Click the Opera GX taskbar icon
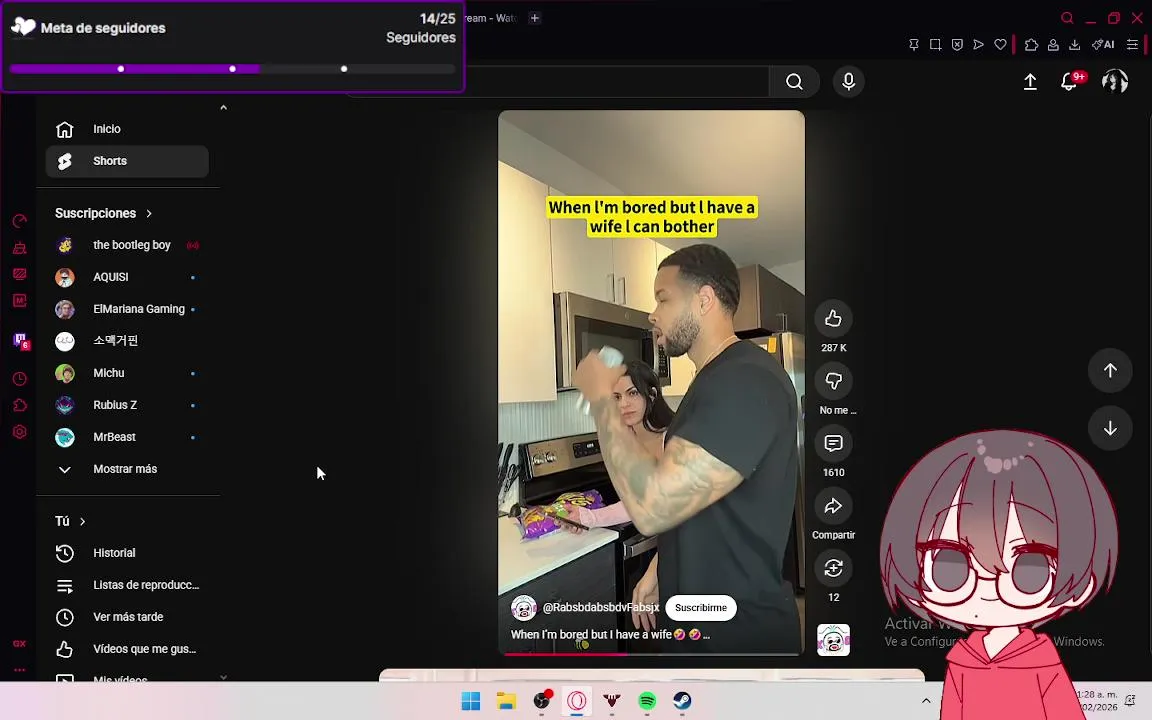Screen dimensions: 1152x720 click(x=577, y=701)
